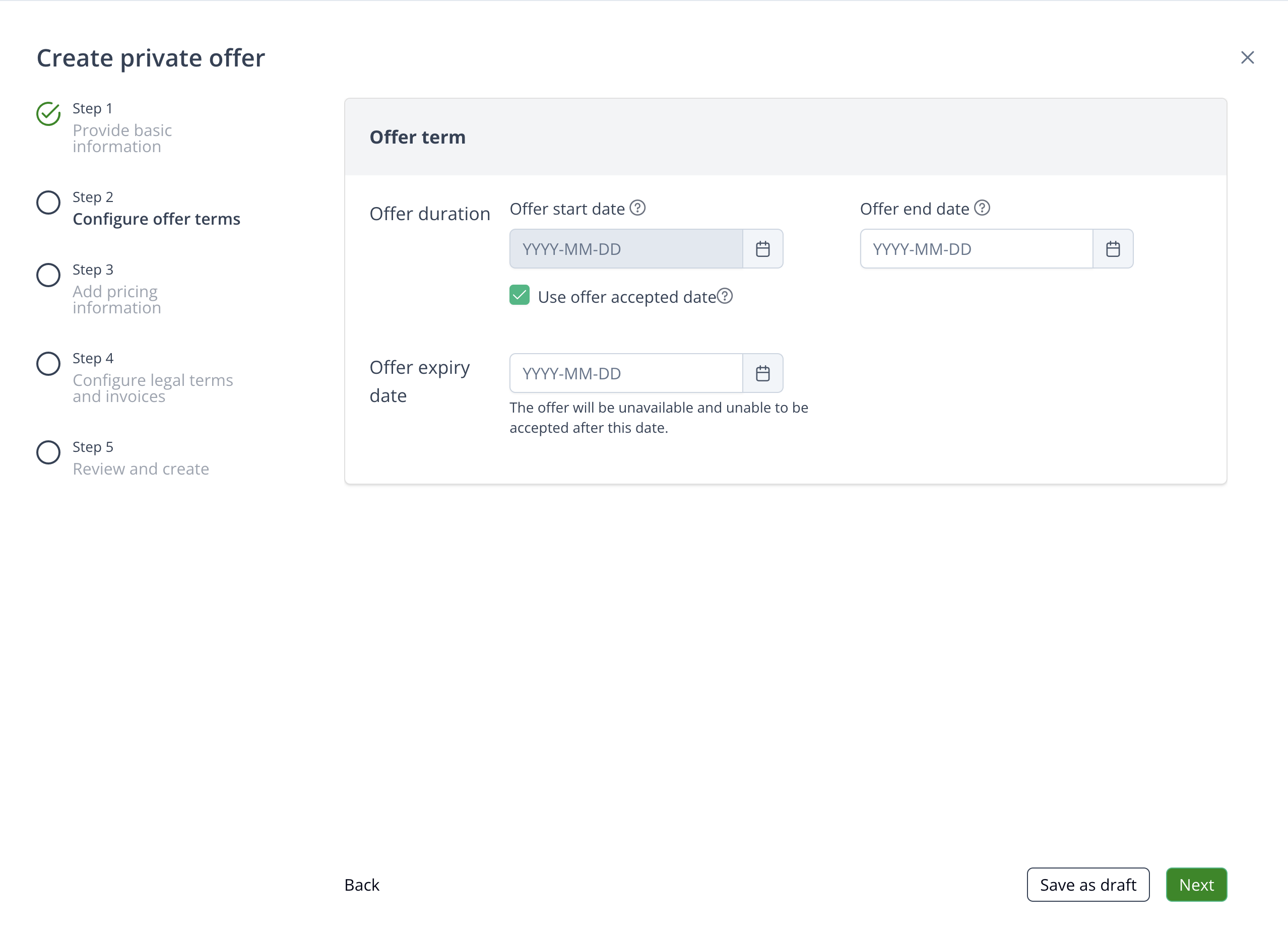Screen dimensions: 1288x934
Task: Click the Step 1 green checkmark icon
Action: tap(48, 113)
